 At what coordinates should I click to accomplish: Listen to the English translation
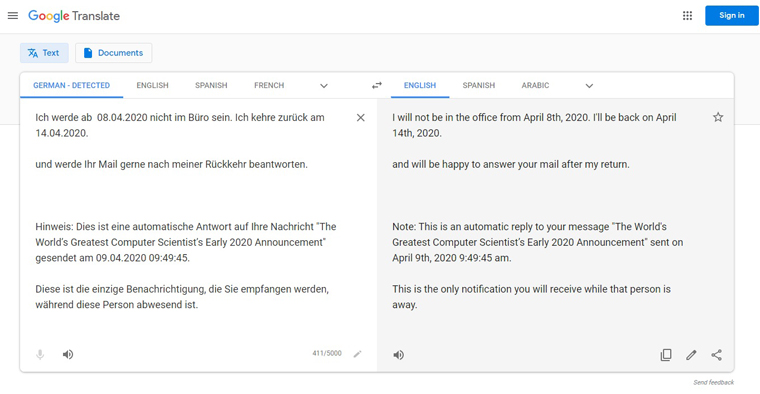(x=398, y=355)
